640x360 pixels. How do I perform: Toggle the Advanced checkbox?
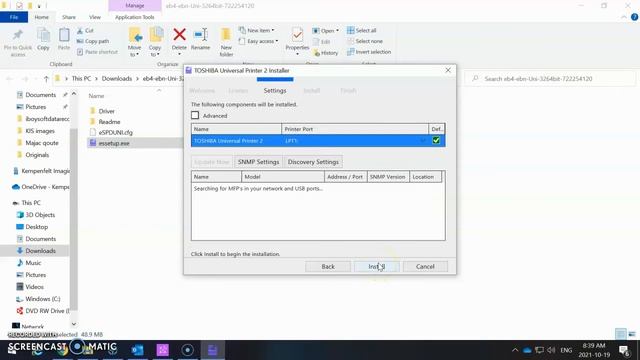click(195, 116)
